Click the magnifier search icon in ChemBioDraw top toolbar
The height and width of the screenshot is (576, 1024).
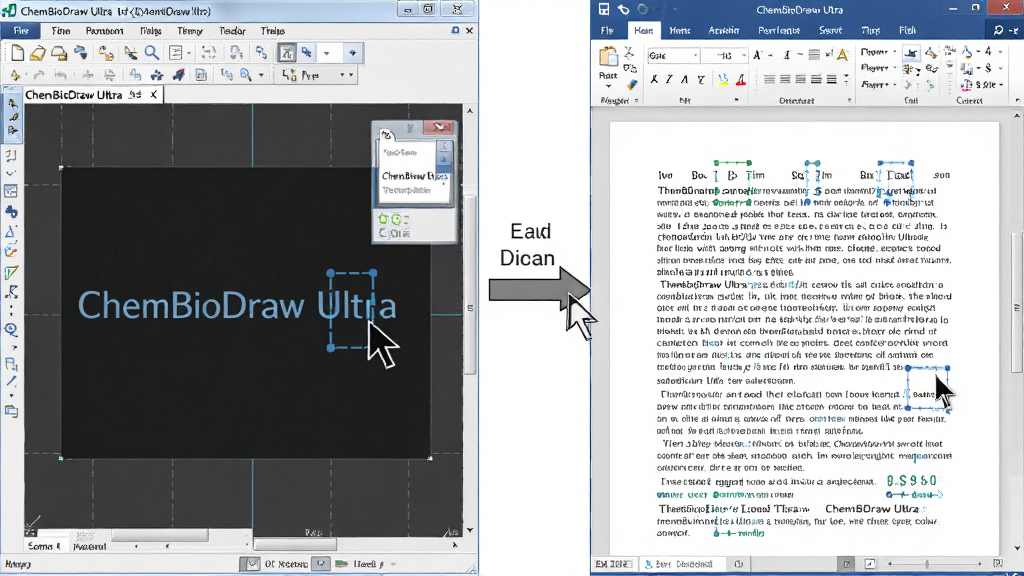click(152, 53)
